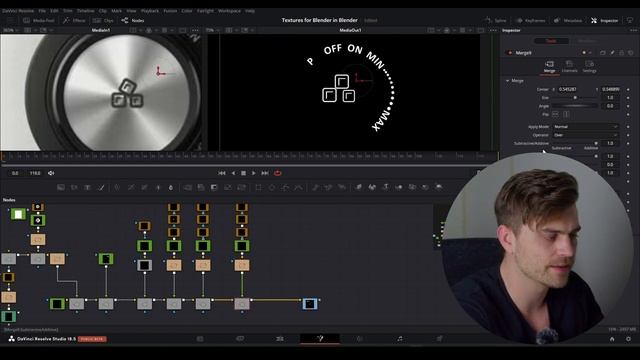Open project settings gear icon

pyautogui.click(x=628, y=339)
